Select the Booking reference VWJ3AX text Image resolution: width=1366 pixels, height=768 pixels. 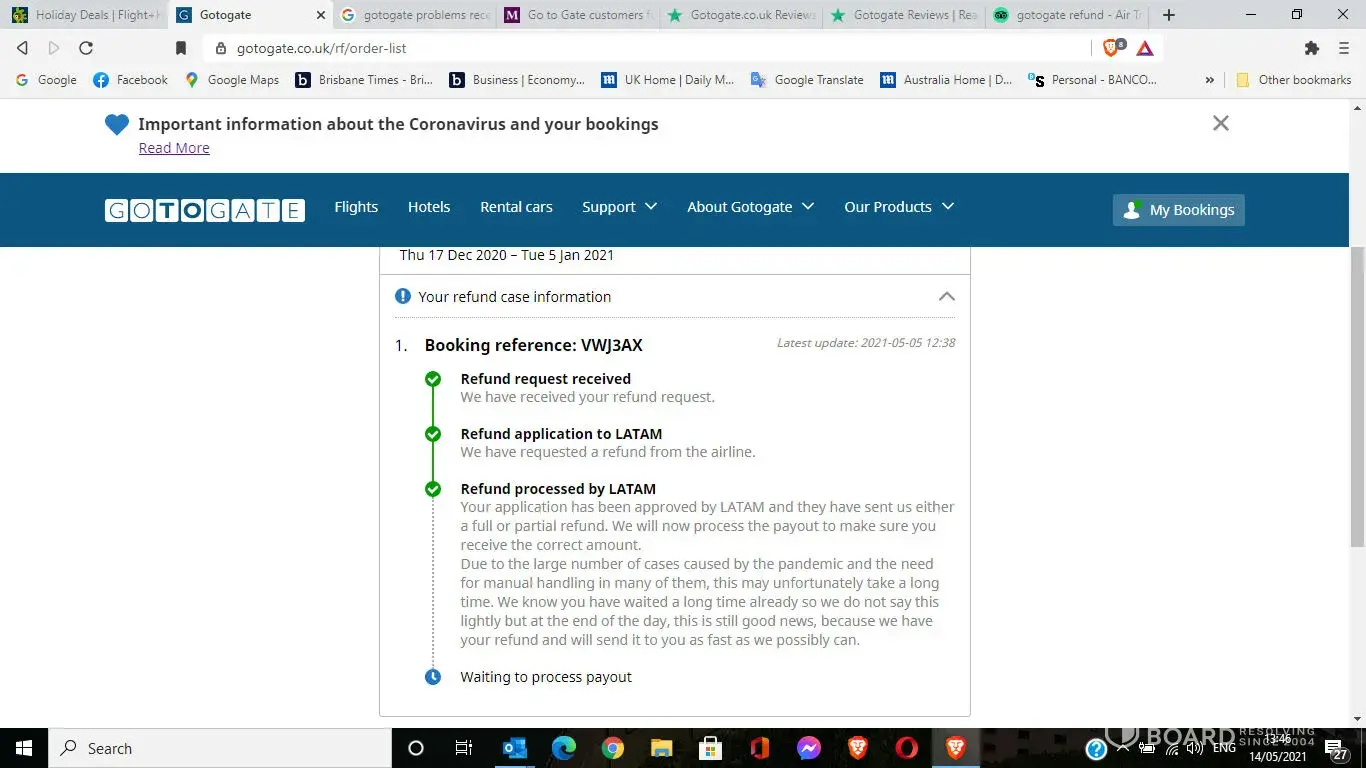click(534, 345)
